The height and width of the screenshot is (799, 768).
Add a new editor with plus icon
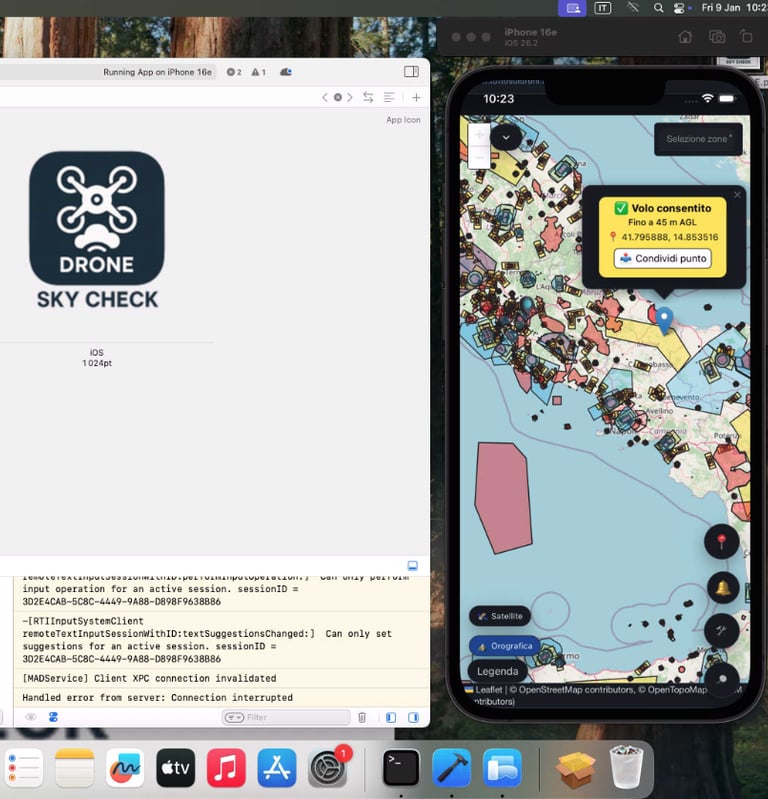[416, 97]
